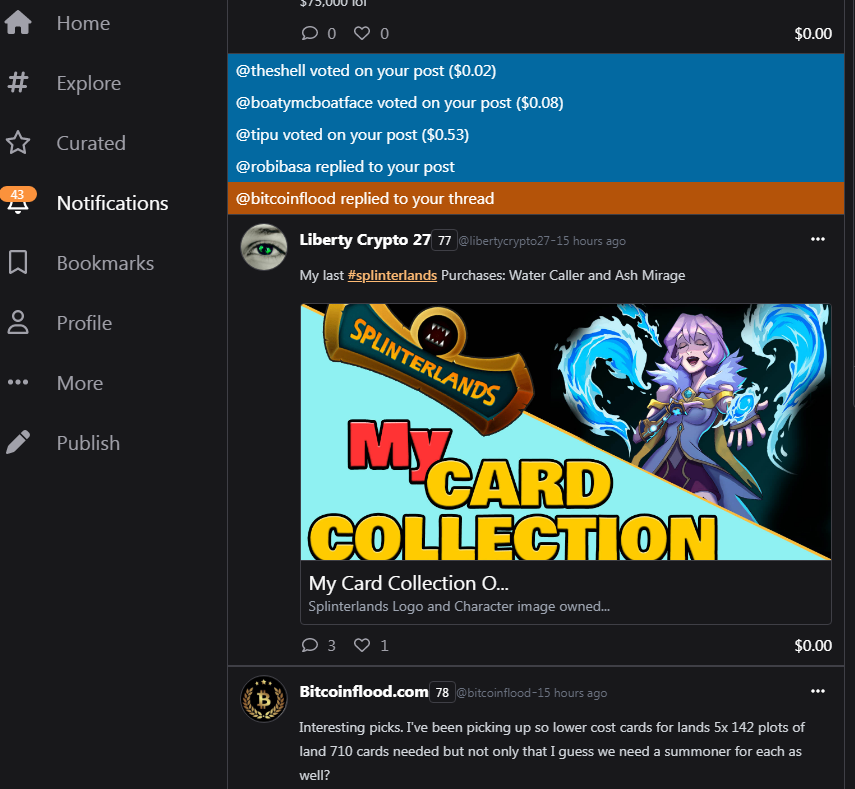855x789 pixels.
Task: Like the top post with 0 hearts
Action: [362, 33]
